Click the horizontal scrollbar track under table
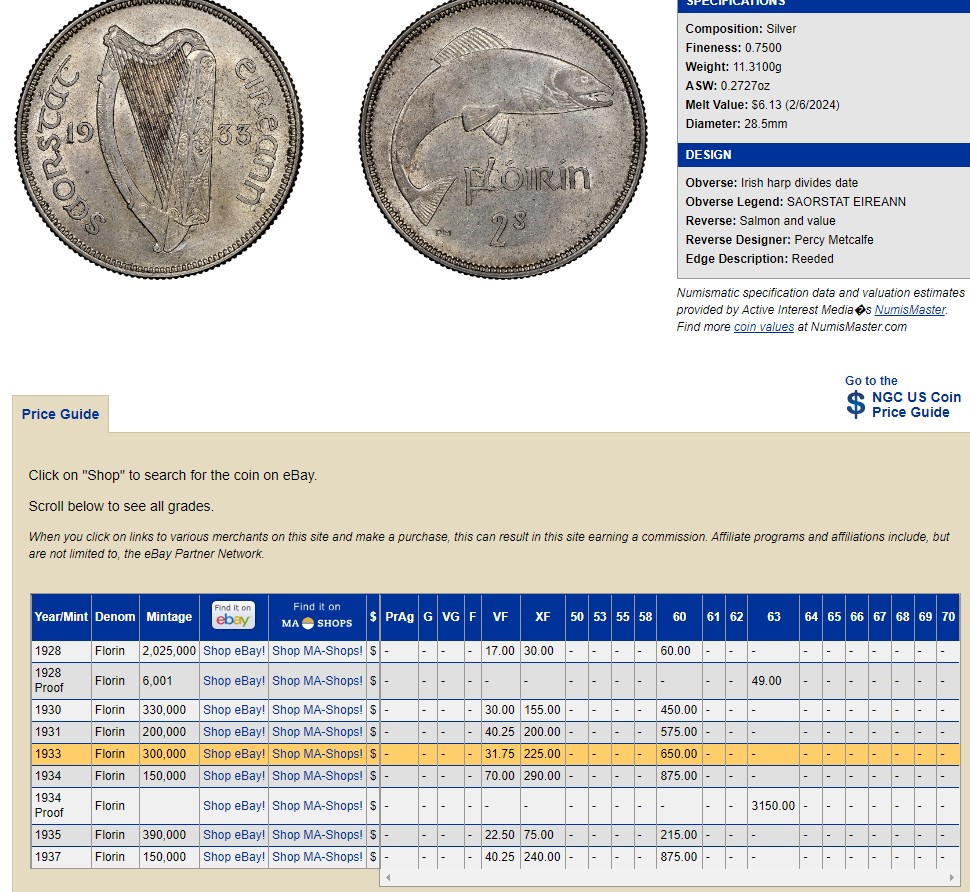This screenshot has height=892, width=970. (x=668, y=877)
